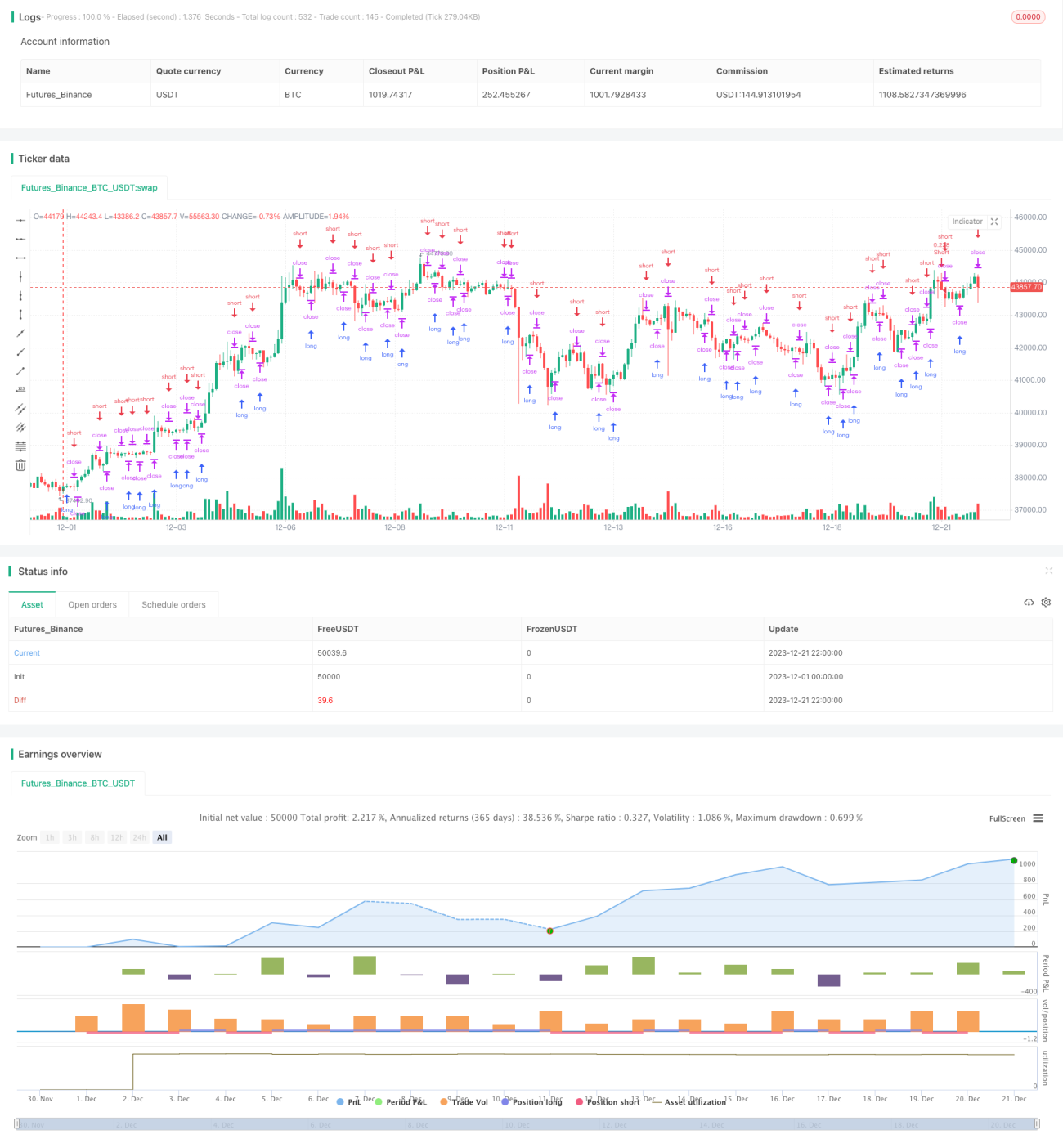Open the Indicator selector on chart
This screenshot has width=1063, height=1148.
click(x=967, y=222)
